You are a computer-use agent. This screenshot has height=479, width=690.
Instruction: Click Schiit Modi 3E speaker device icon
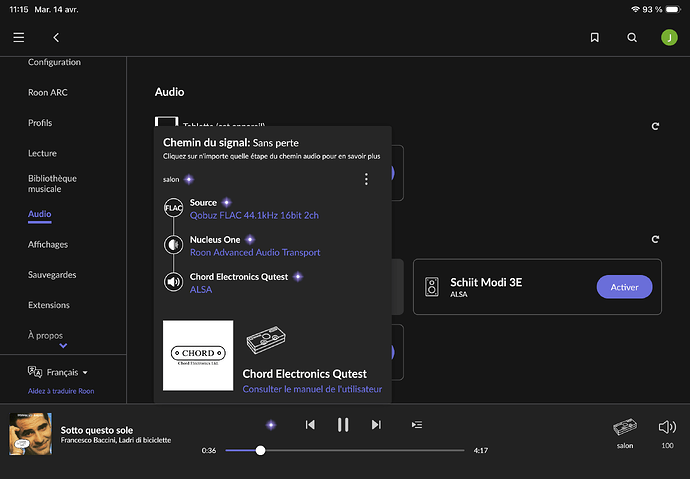coord(432,287)
